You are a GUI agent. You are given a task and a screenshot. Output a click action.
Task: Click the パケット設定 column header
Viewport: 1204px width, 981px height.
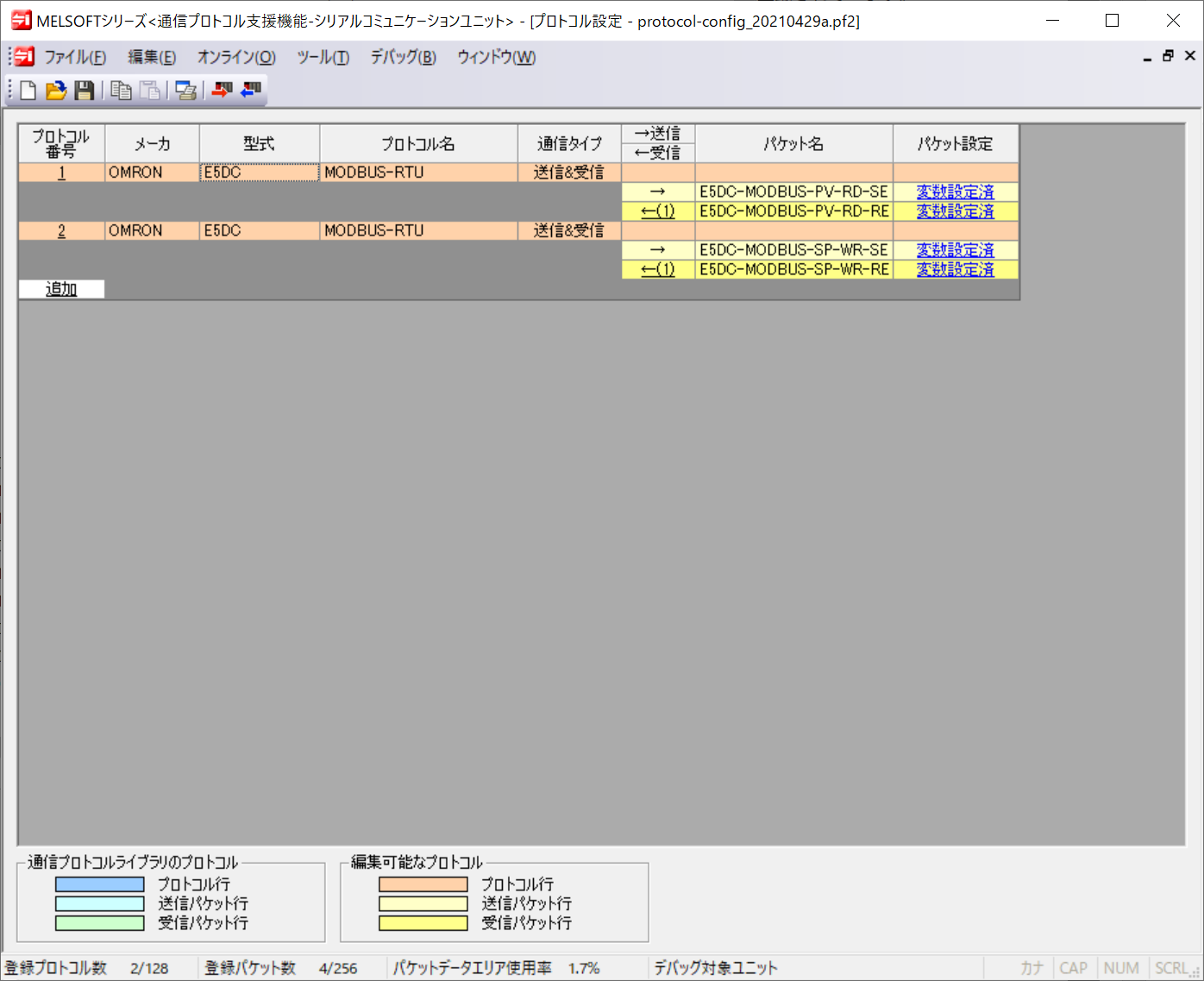(956, 143)
